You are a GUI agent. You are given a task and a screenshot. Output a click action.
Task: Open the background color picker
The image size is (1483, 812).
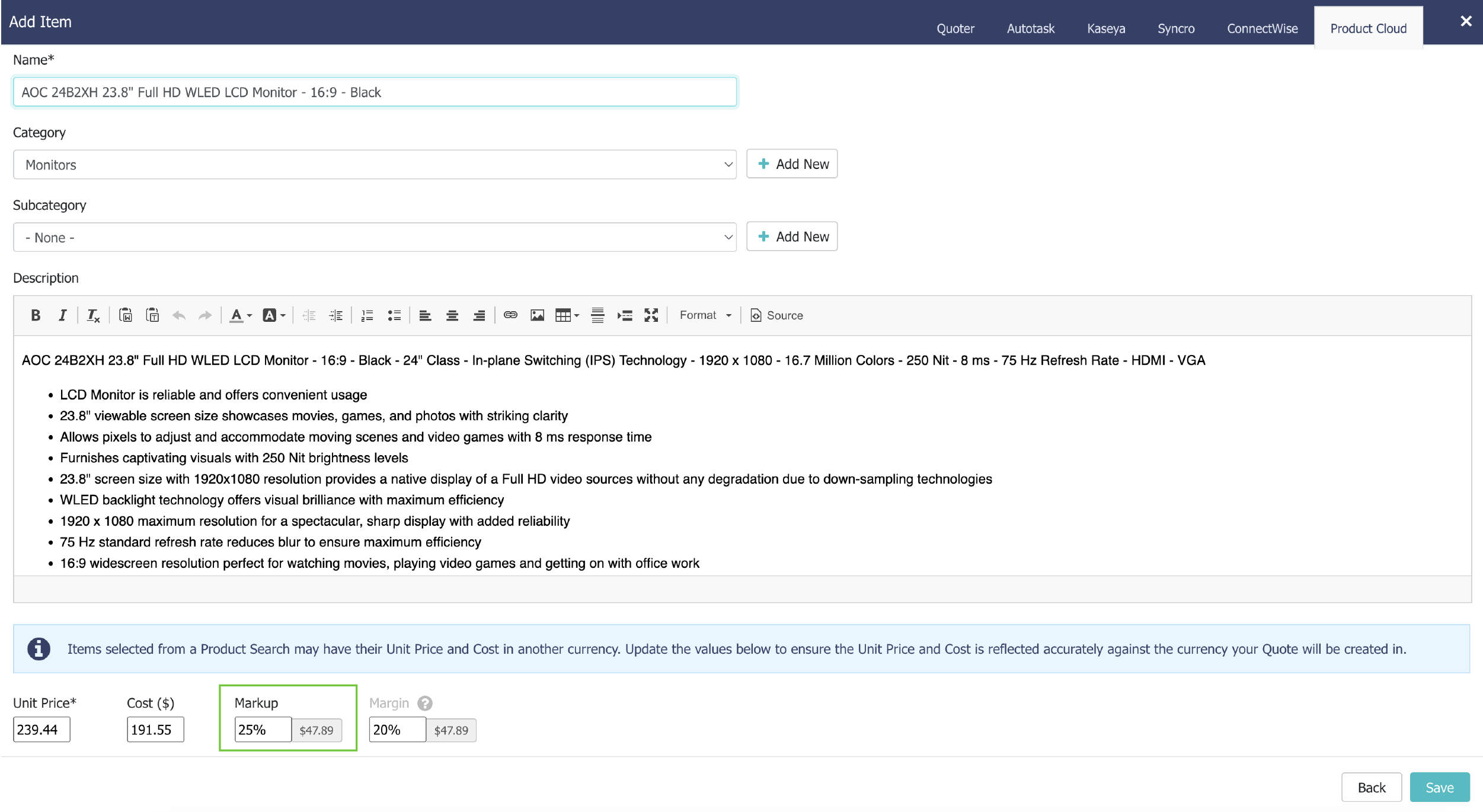[274, 315]
